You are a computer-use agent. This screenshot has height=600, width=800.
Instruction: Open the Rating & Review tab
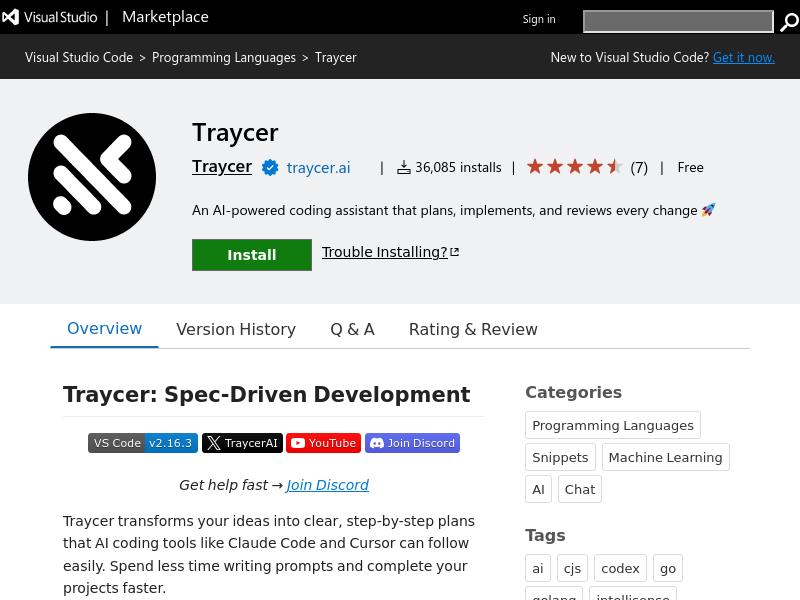pyautogui.click(x=473, y=330)
